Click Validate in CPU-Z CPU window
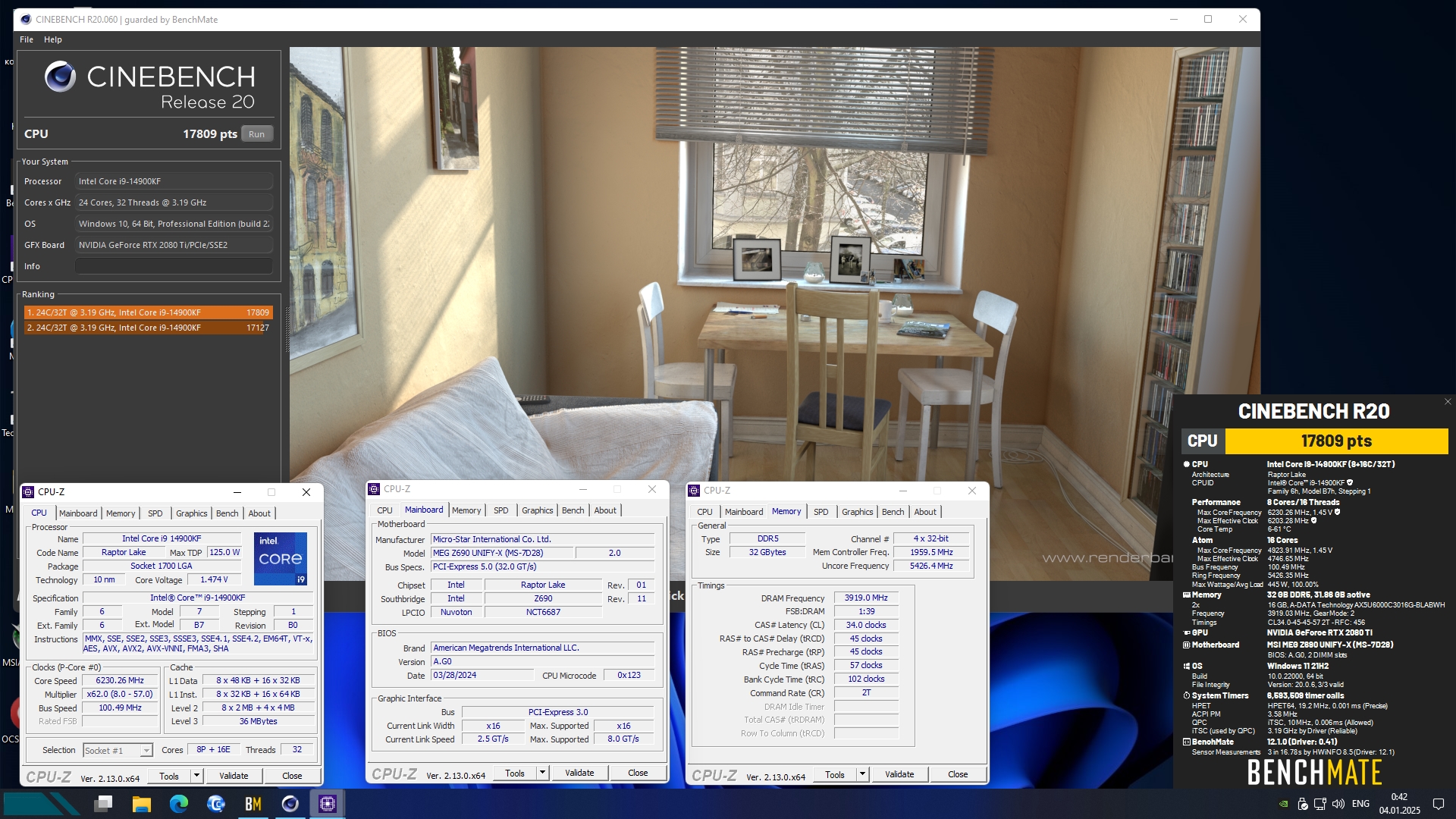The height and width of the screenshot is (819, 1456). point(234,776)
